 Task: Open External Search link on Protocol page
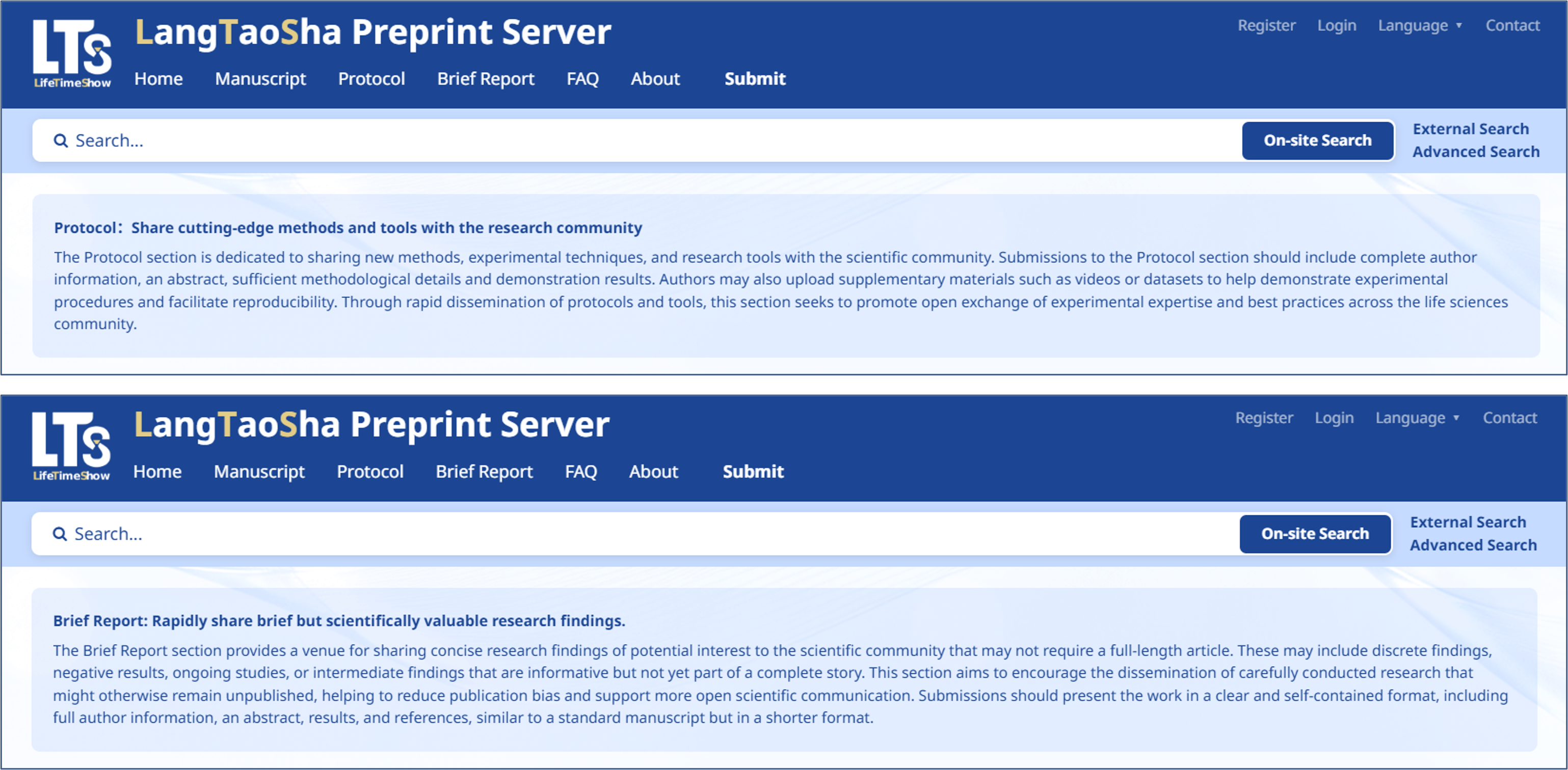click(x=1470, y=129)
